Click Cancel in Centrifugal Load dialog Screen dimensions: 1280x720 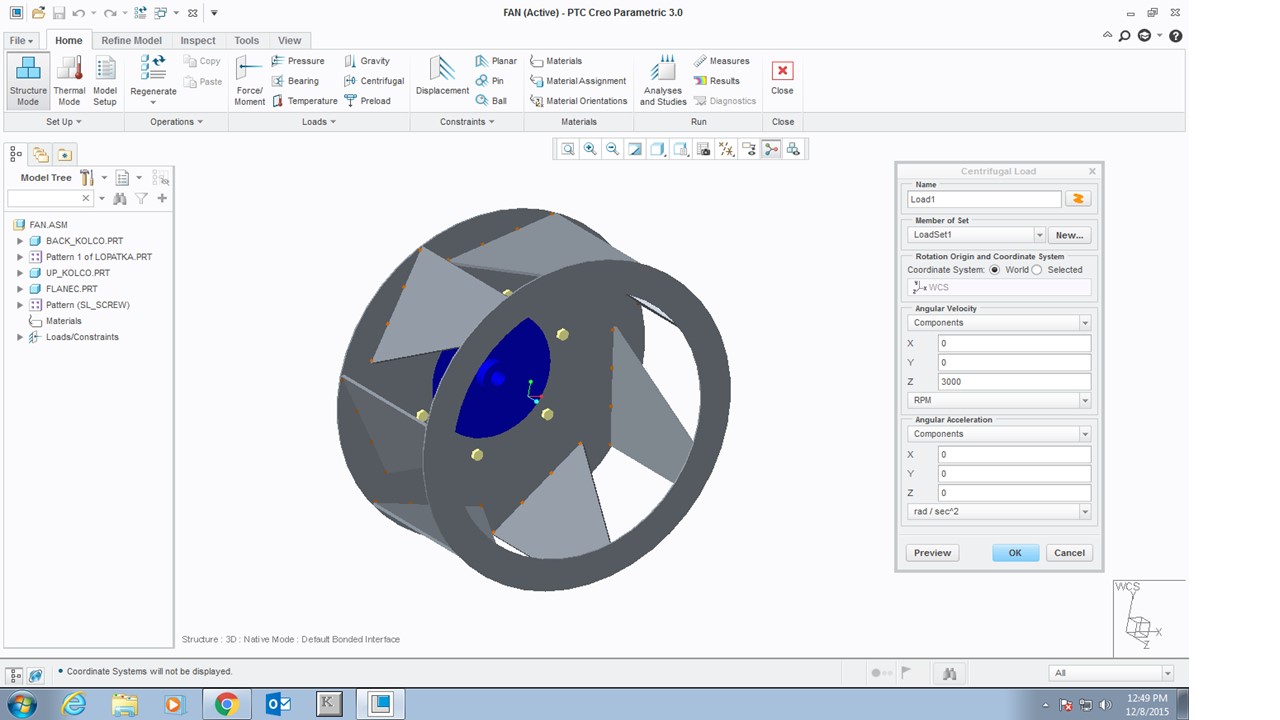[1069, 553]
